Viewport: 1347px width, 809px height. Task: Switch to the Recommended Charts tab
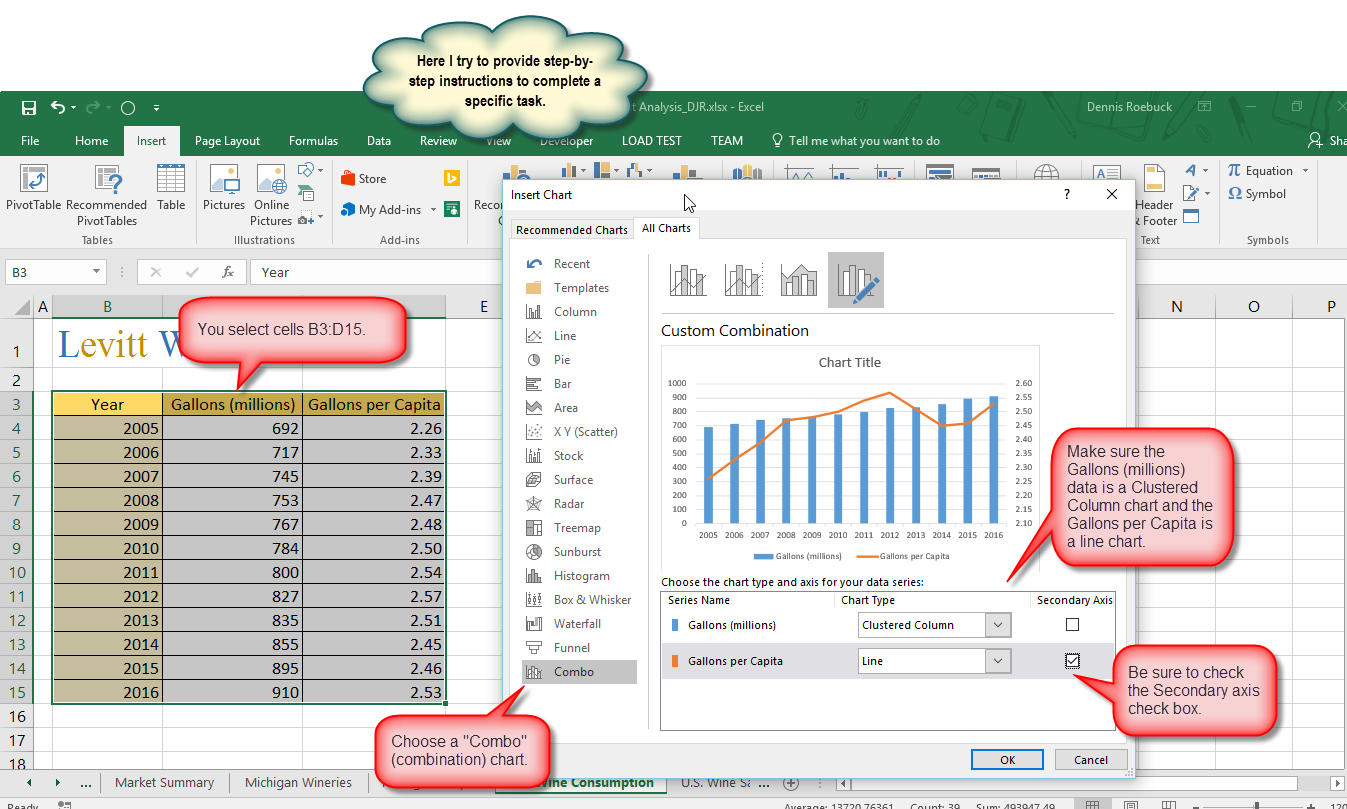pyautogui.click(x=571, y=229)
